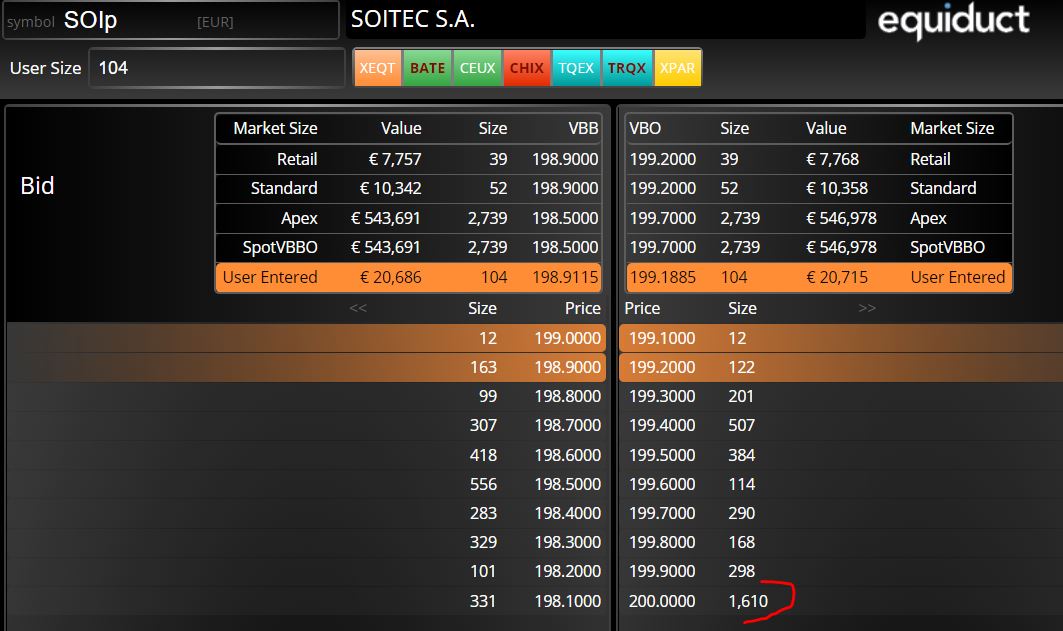Select offer depth price 199.5000

662,455
